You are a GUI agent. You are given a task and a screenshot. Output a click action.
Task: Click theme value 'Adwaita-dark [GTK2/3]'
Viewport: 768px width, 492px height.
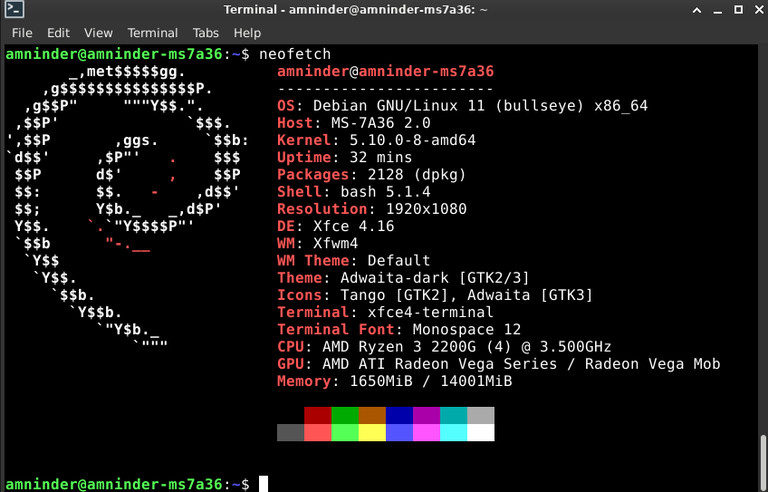tap(435, 278)
